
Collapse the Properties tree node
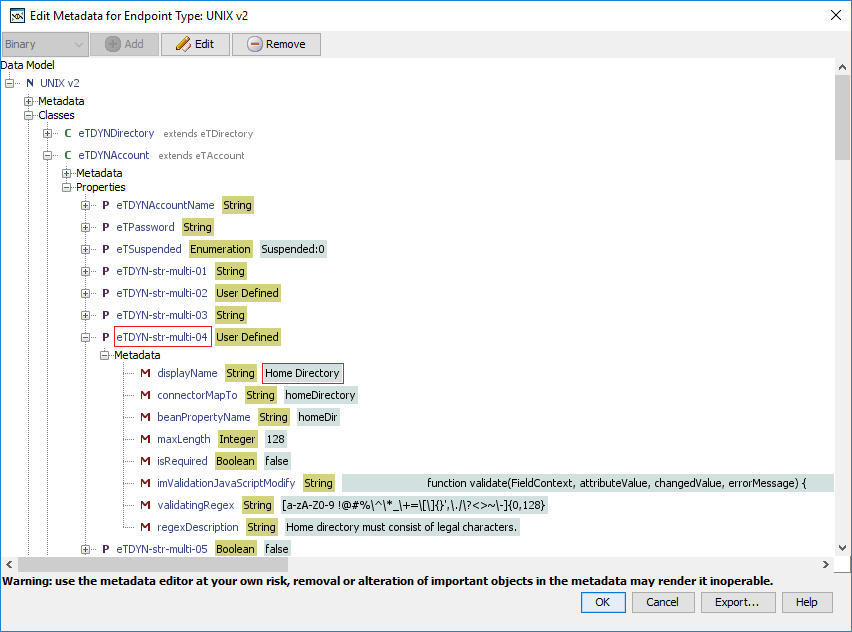[67, 187]
